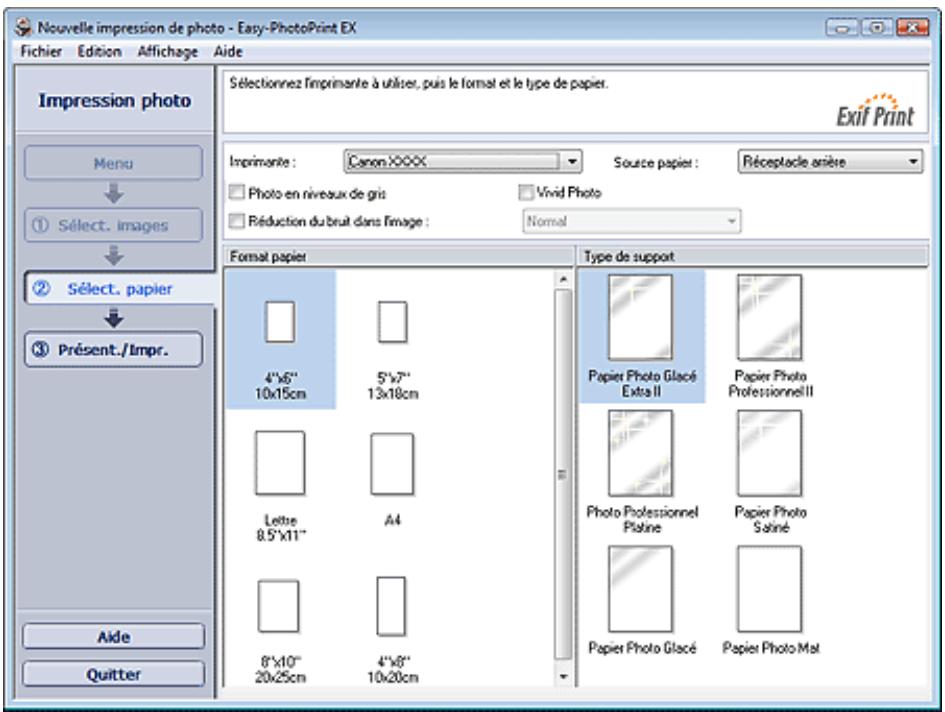Go to the Menu step button
Screen dimensions: 945x712
click(x=113, y=163)
